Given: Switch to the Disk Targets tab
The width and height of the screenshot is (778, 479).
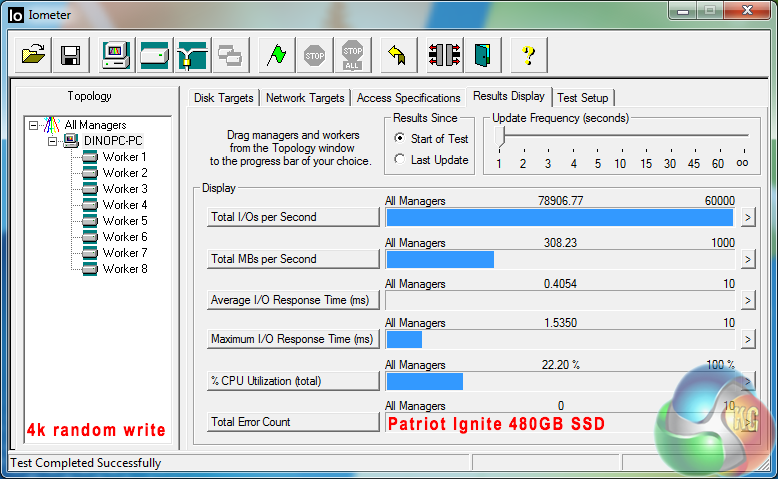Looking at the screenshot, I should click(223, 98).
